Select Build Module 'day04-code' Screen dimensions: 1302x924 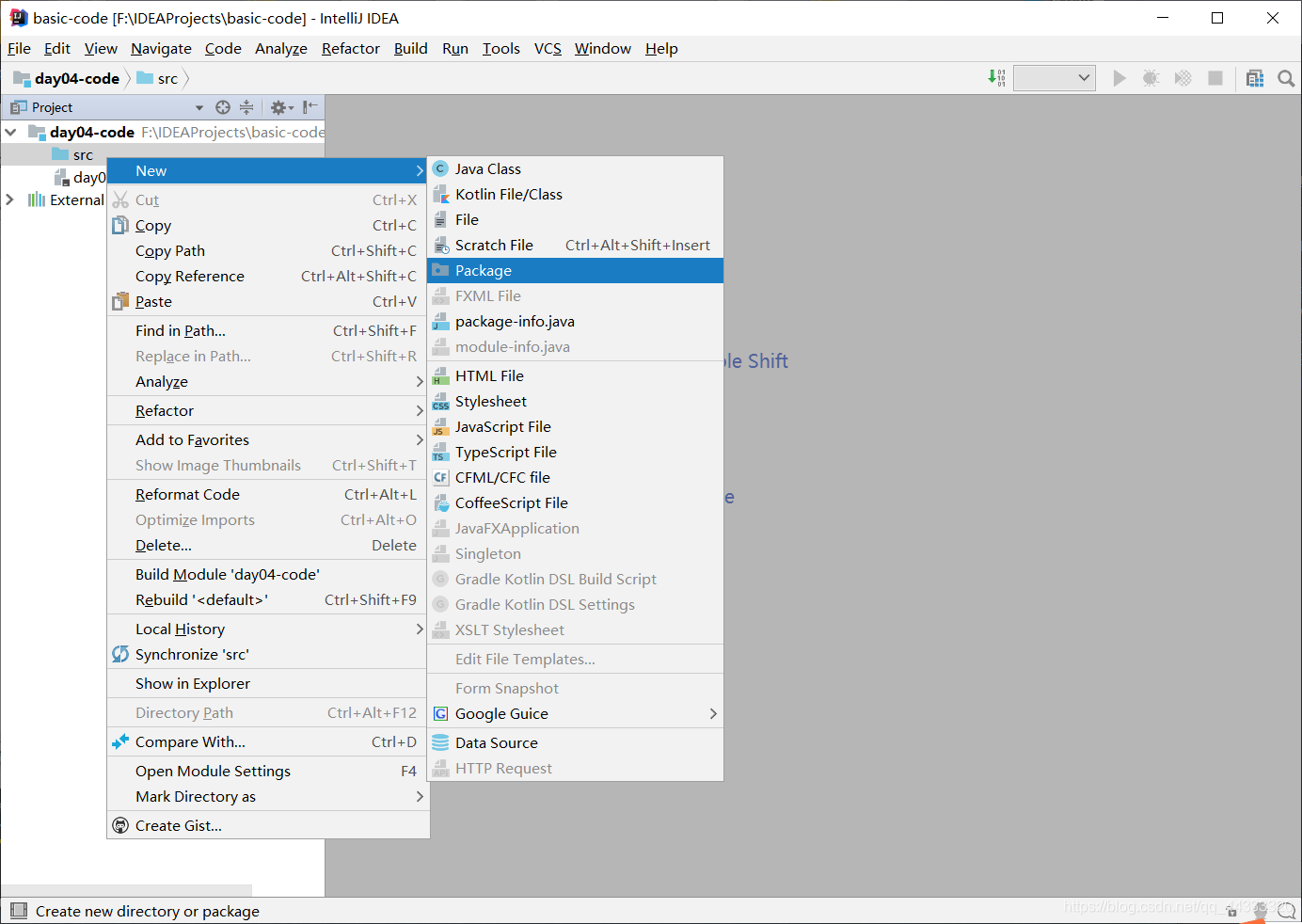pos(267,575)
